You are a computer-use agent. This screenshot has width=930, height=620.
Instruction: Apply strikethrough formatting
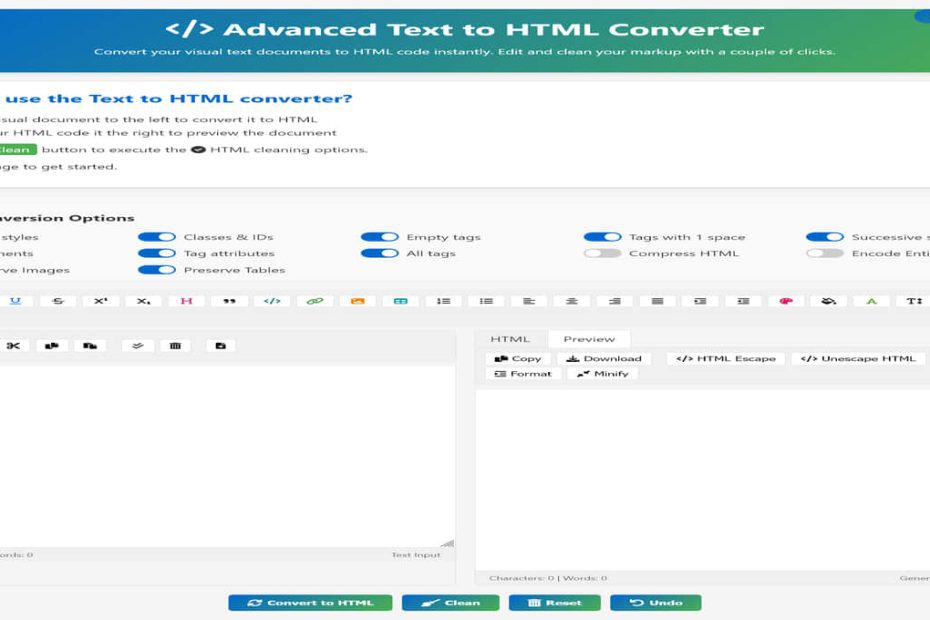(x=58, y=301)
